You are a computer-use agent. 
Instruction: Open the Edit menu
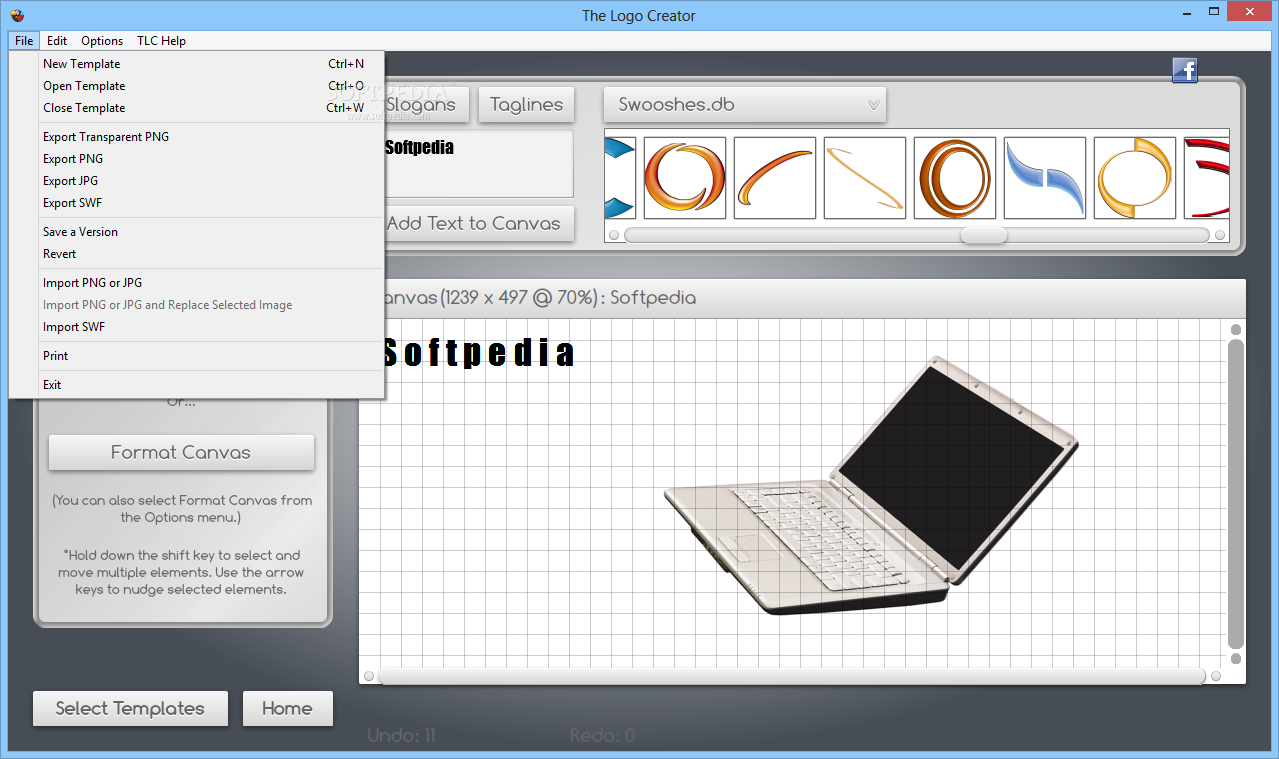tap(57, 41)
